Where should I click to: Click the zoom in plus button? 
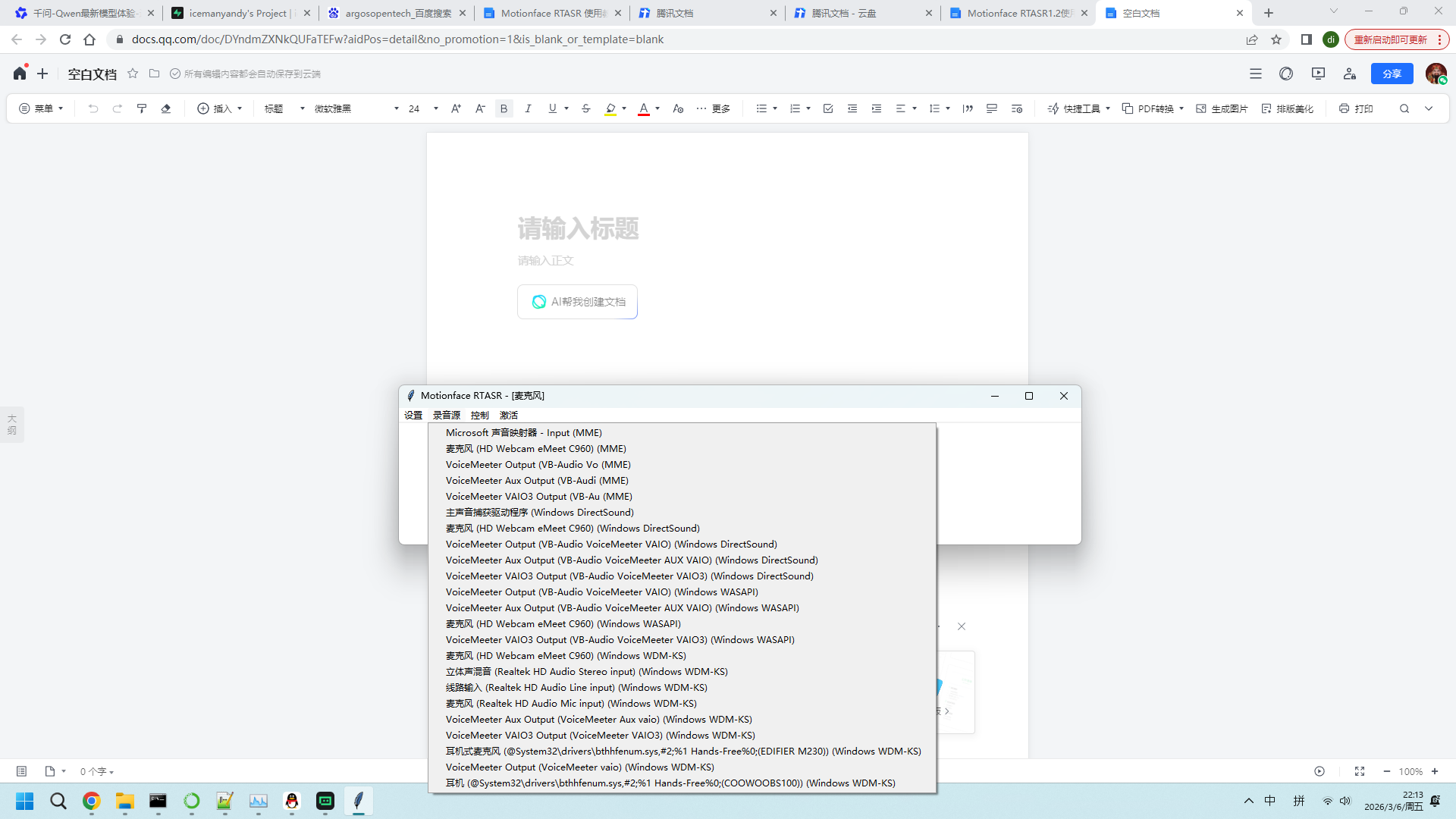1435,771
